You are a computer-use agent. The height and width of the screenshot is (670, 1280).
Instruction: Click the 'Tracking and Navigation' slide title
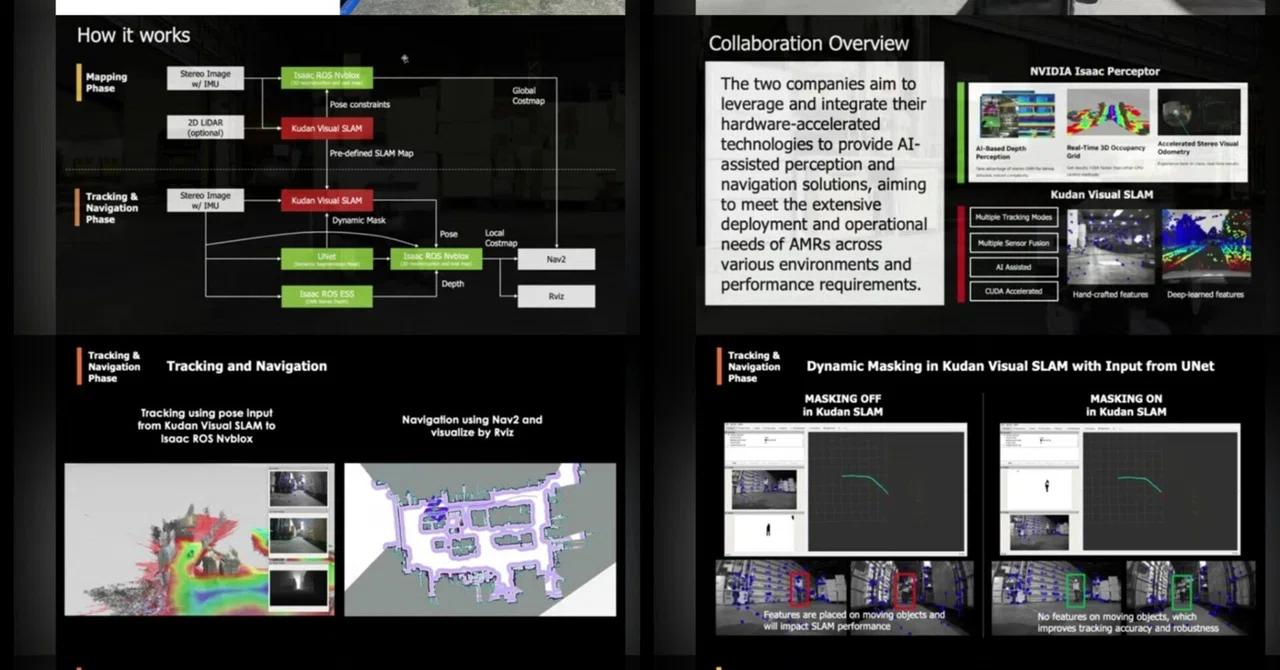(x=247, y=366)
